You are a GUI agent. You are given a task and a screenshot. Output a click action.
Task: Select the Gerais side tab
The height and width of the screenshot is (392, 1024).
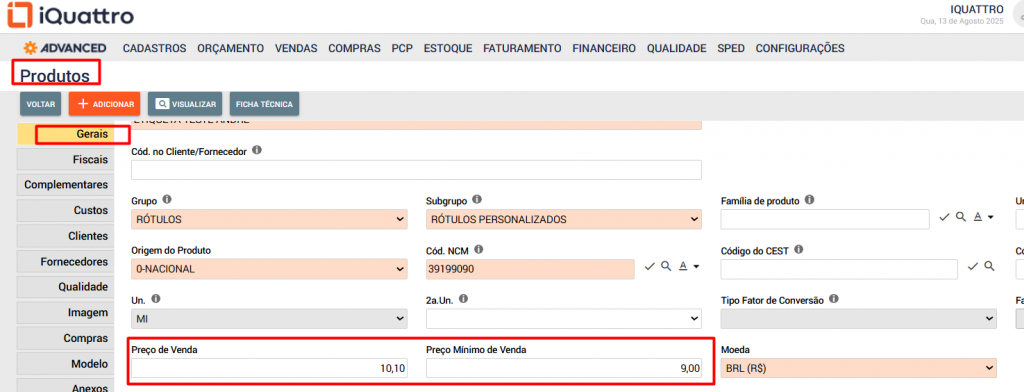pyautogui.click(x=65, y=133)
